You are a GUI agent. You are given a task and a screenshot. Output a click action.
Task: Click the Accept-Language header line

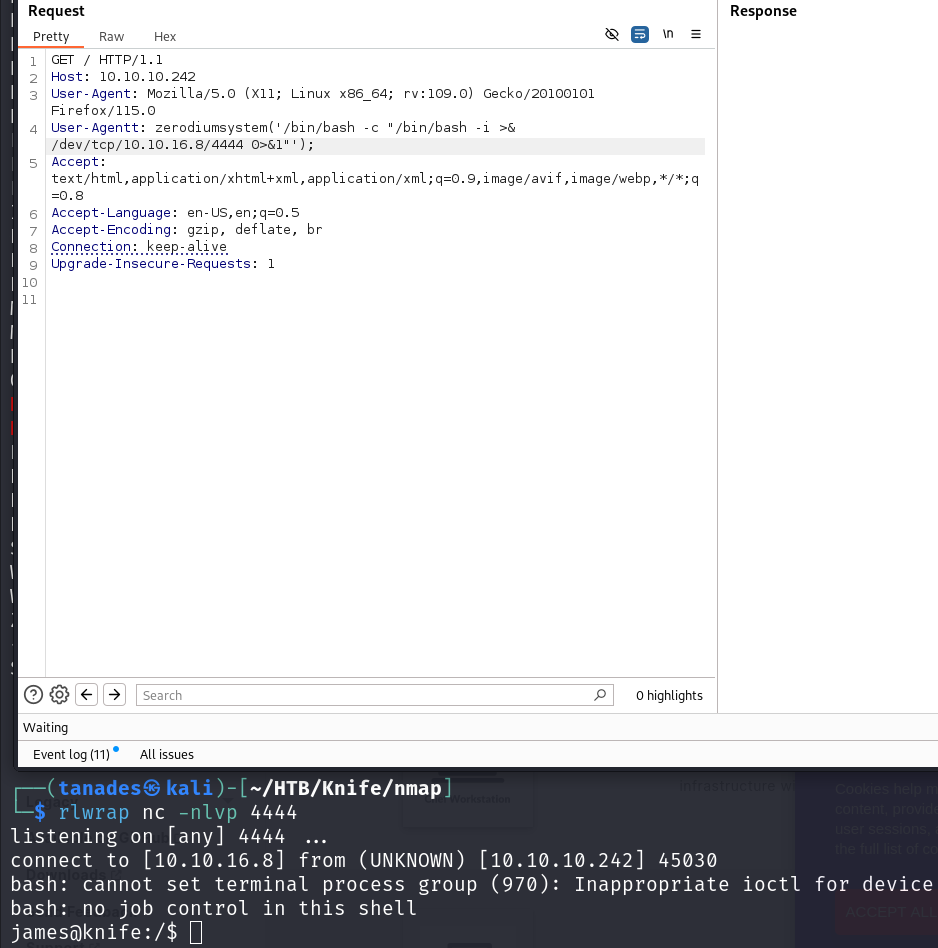(175, 213)
